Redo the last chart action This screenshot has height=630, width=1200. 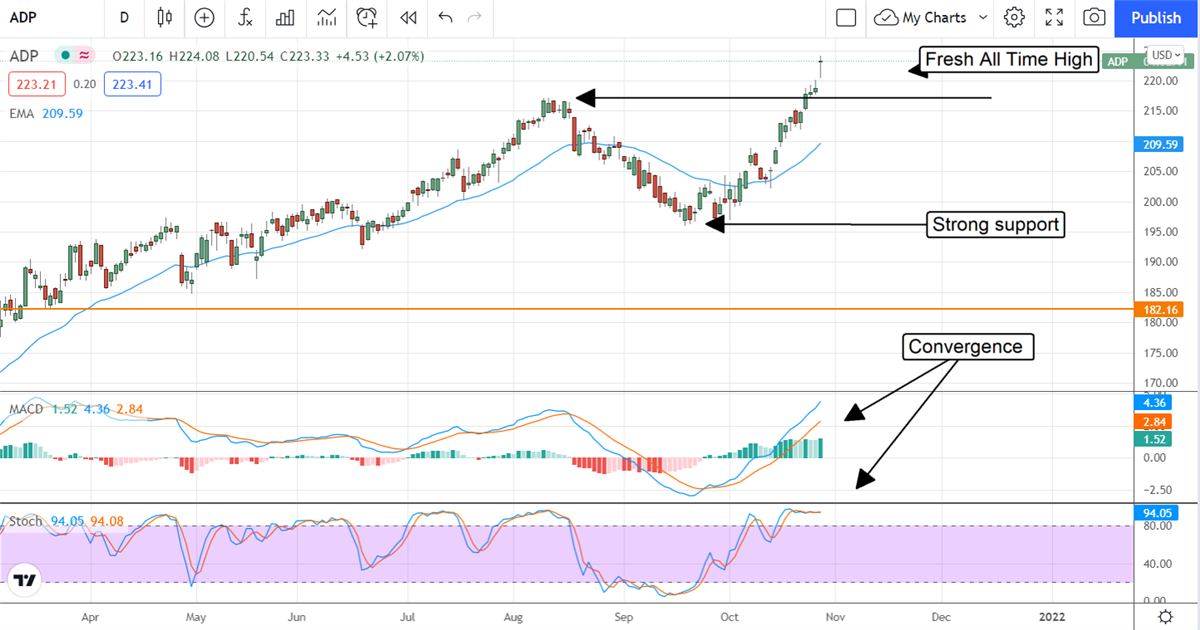[475, 17]
